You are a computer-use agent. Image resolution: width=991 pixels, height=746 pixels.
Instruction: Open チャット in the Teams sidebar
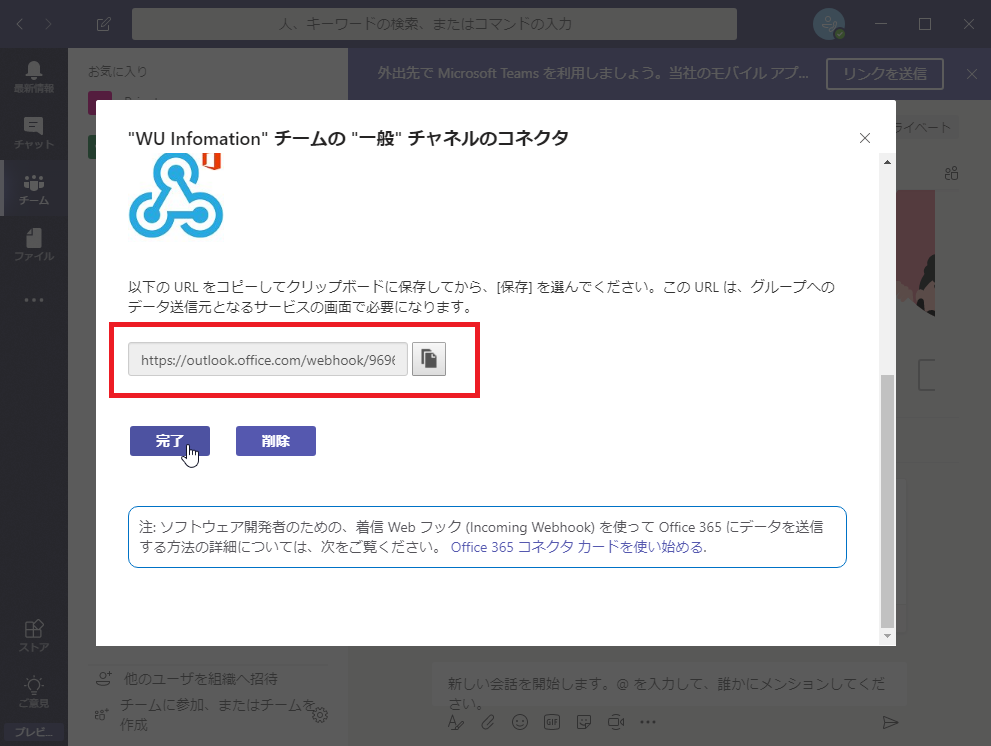tap(34, 133)
